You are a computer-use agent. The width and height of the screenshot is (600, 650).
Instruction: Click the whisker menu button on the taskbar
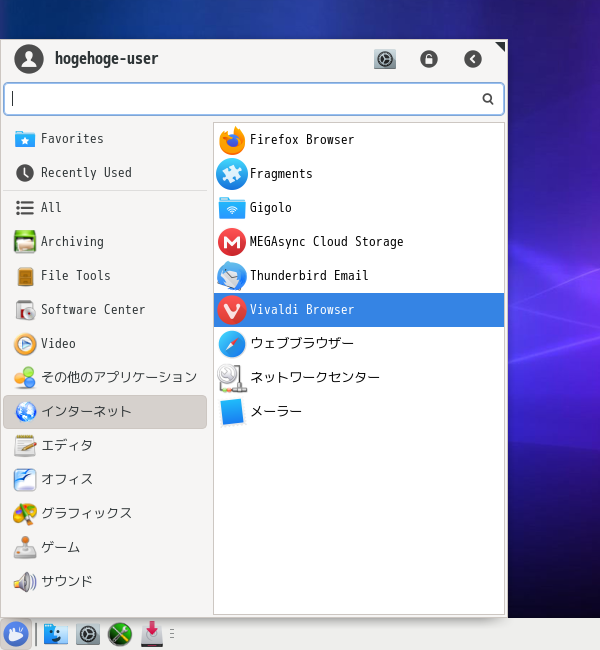pos(16,634)
